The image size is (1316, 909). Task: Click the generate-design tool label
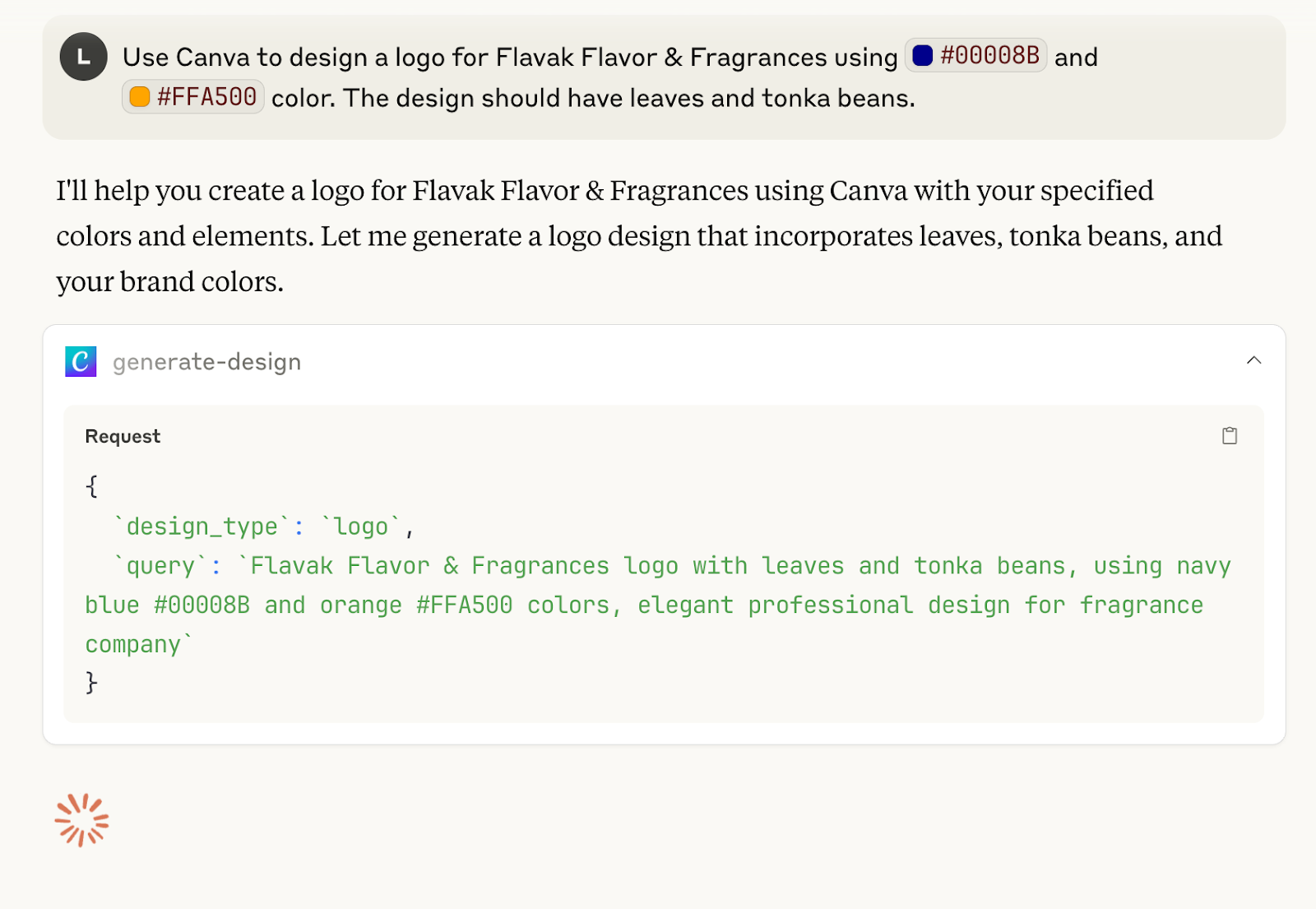pyautogui.click(x=206, y=362)
